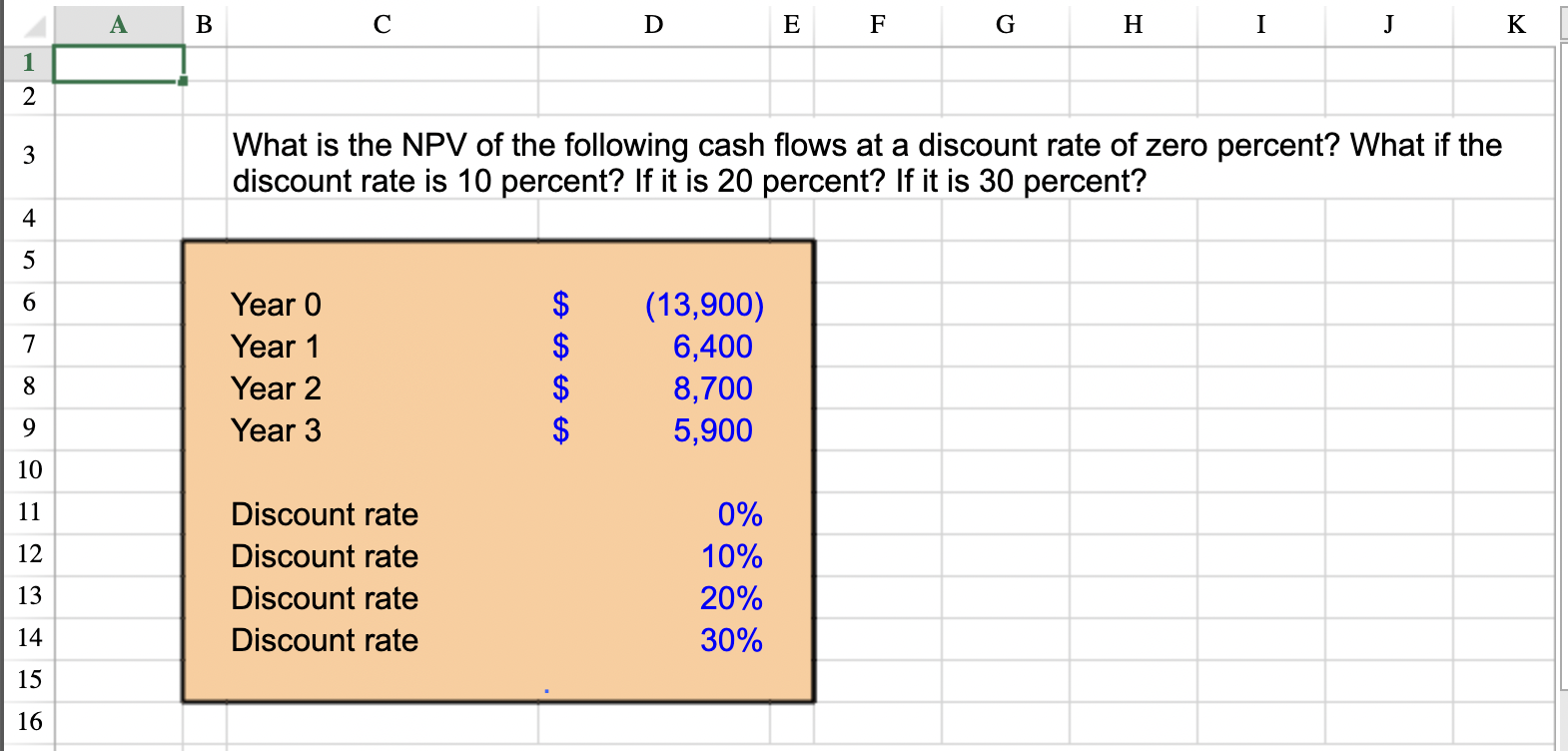This screenshot has width=1568, height=751.
Task: Click row header 6
Action: tap(28, 304)
